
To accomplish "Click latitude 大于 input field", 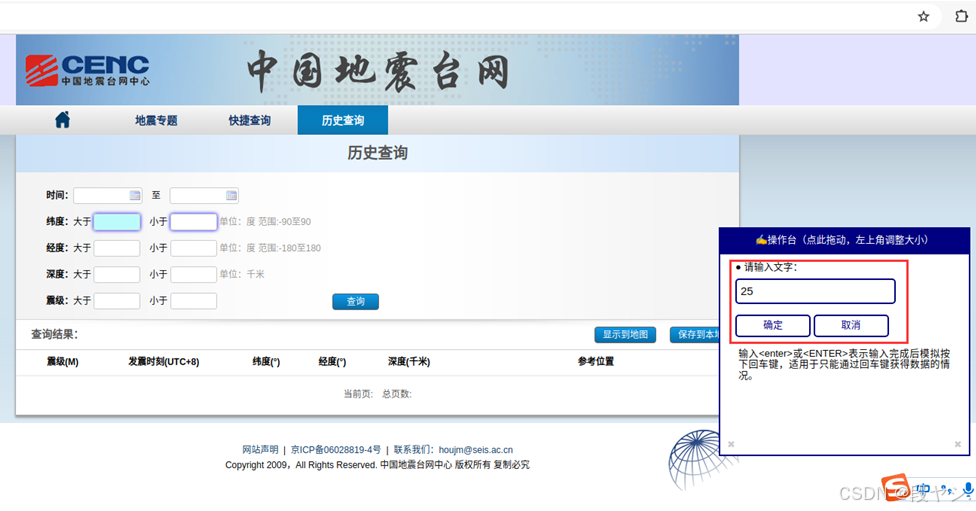I will [117, 222].
